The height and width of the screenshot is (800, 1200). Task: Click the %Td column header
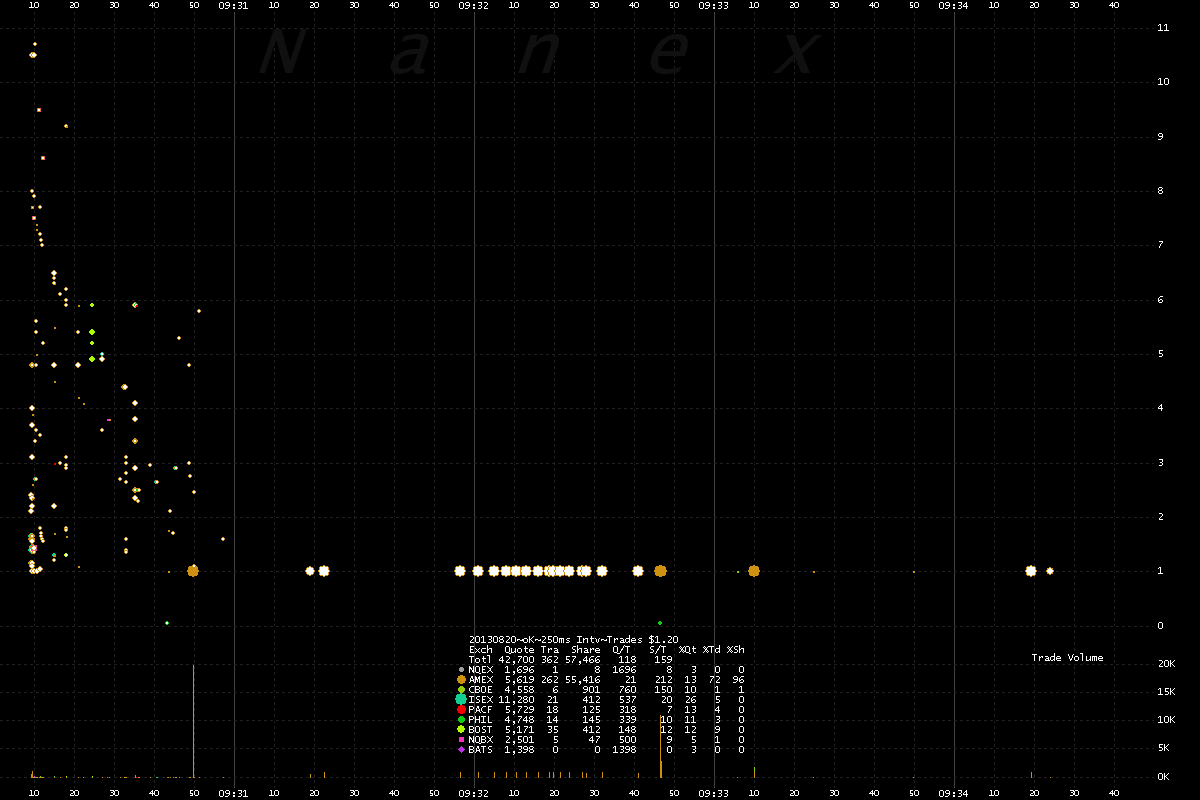click(x=712, y=649)
